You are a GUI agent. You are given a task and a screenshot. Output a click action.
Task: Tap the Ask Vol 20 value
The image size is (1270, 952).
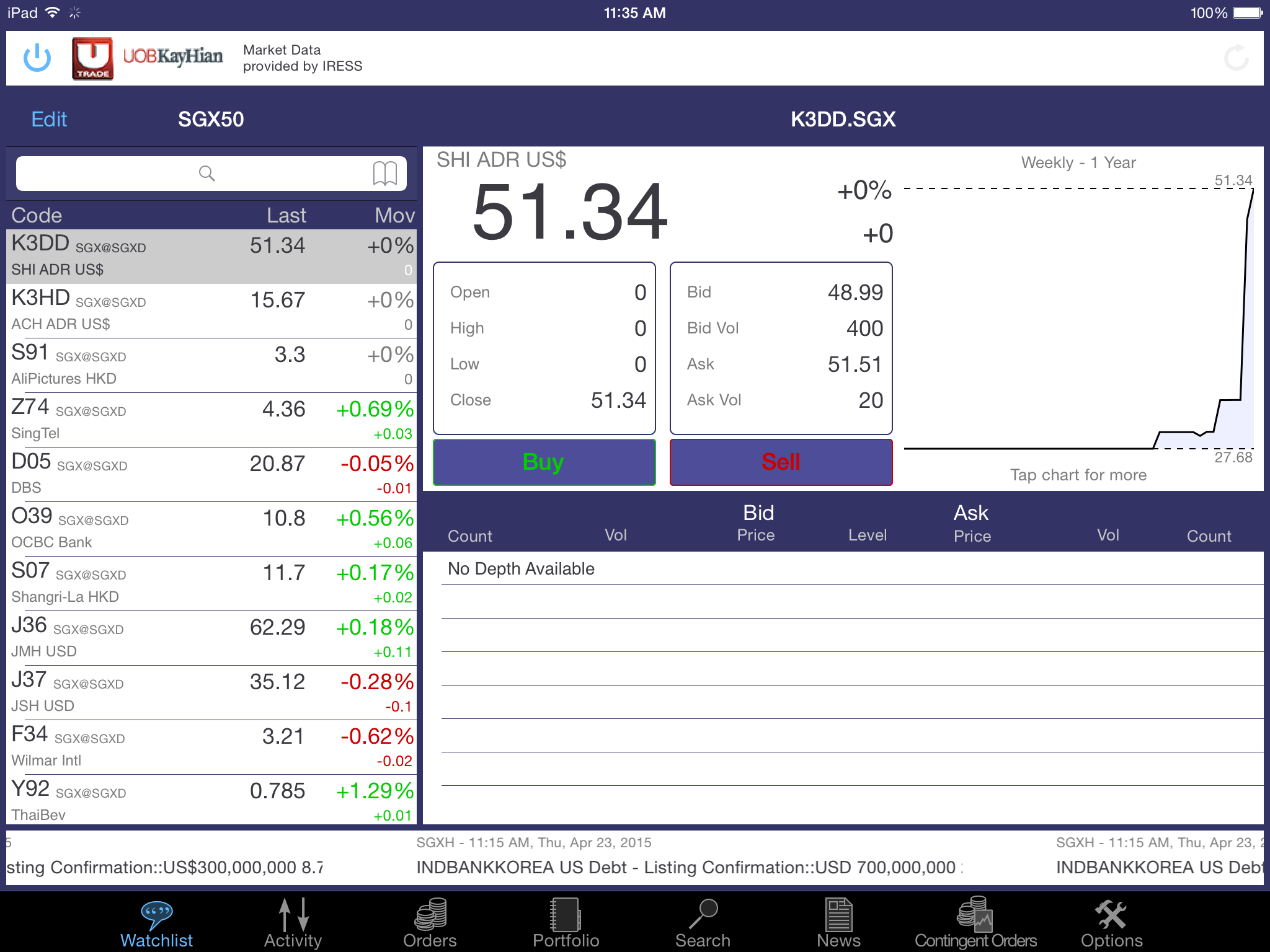tap(871, 400)
